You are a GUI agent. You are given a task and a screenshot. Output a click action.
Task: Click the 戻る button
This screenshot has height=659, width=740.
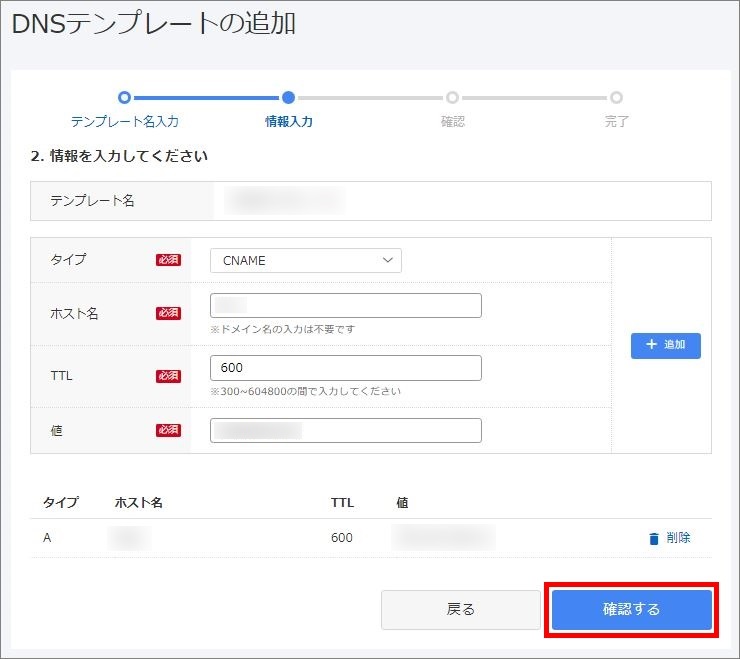point(461,609)
